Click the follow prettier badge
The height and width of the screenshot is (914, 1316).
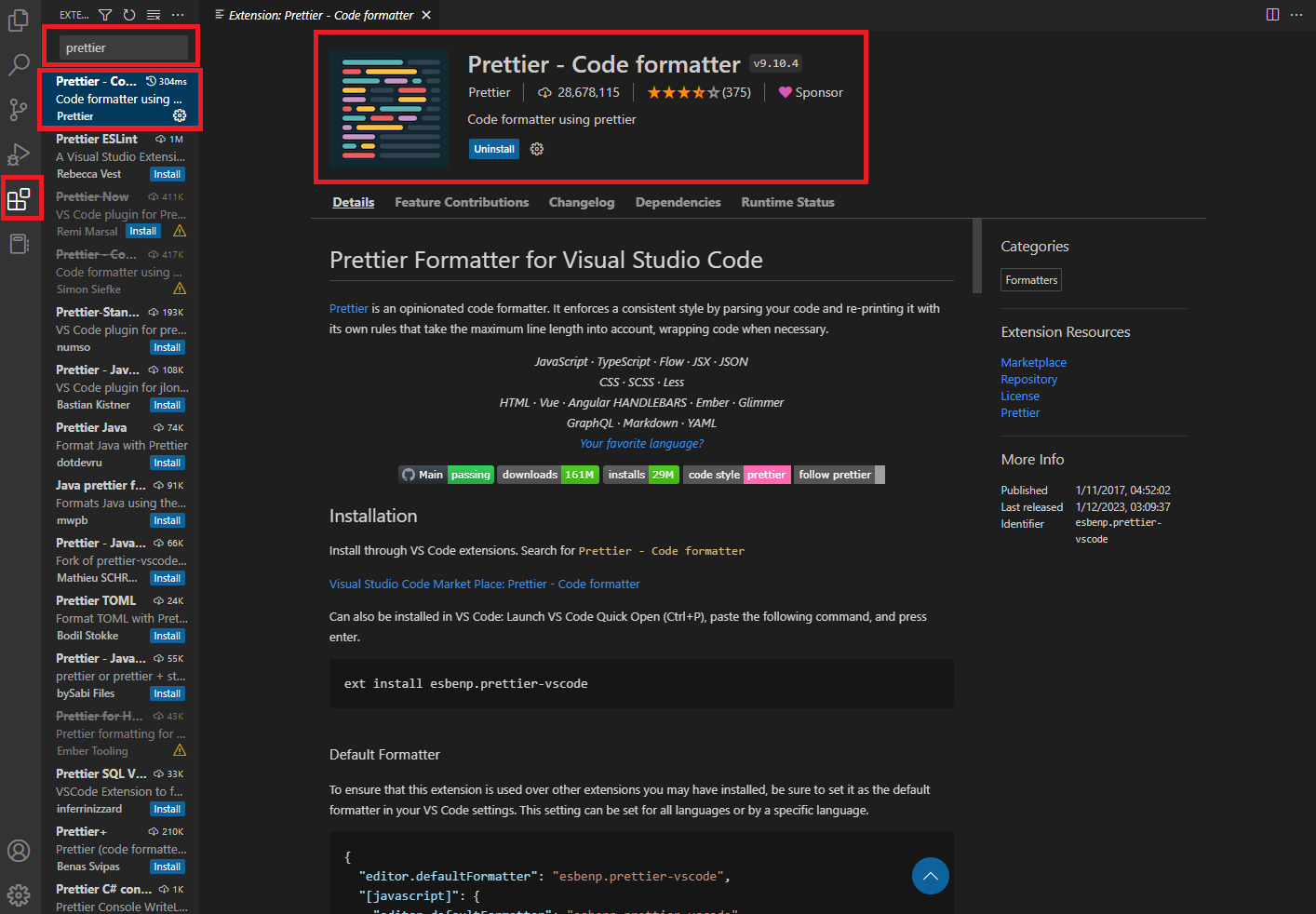tap(839, 475)
